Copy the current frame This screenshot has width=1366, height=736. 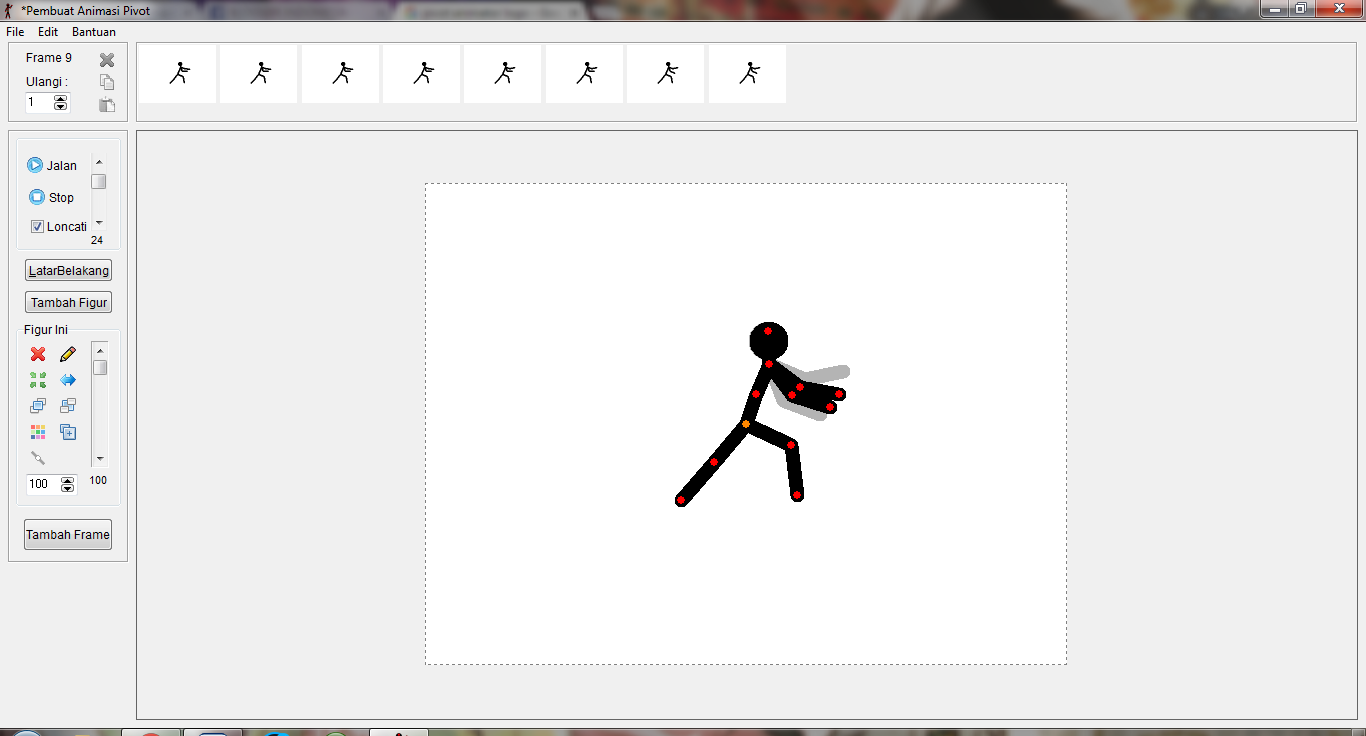pyautogui.click(x=106, y=81)
